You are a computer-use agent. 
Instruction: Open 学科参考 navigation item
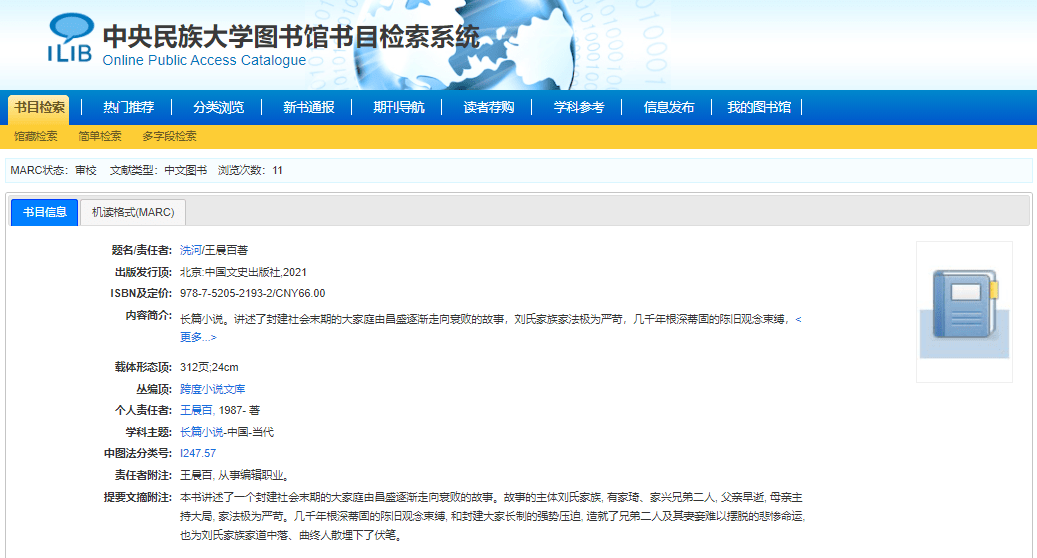(x=579, y=107)
